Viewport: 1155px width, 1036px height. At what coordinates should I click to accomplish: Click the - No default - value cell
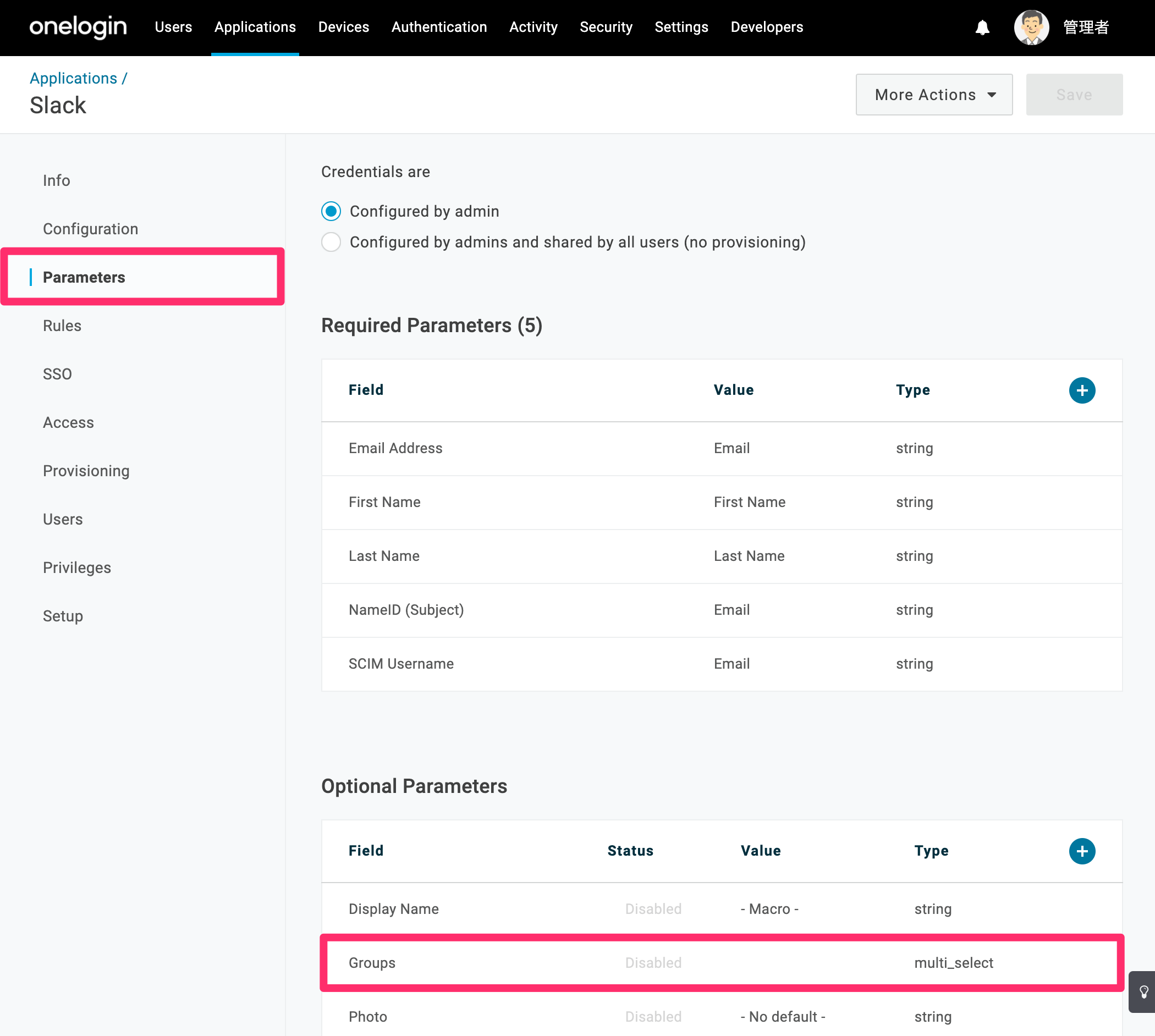783,1017
